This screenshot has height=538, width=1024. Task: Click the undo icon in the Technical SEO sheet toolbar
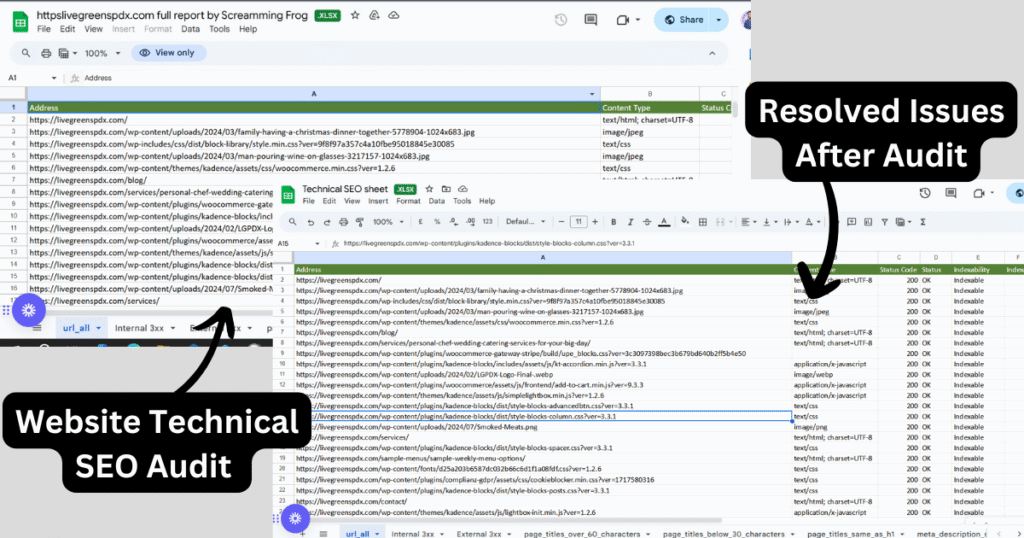point(310,222)
